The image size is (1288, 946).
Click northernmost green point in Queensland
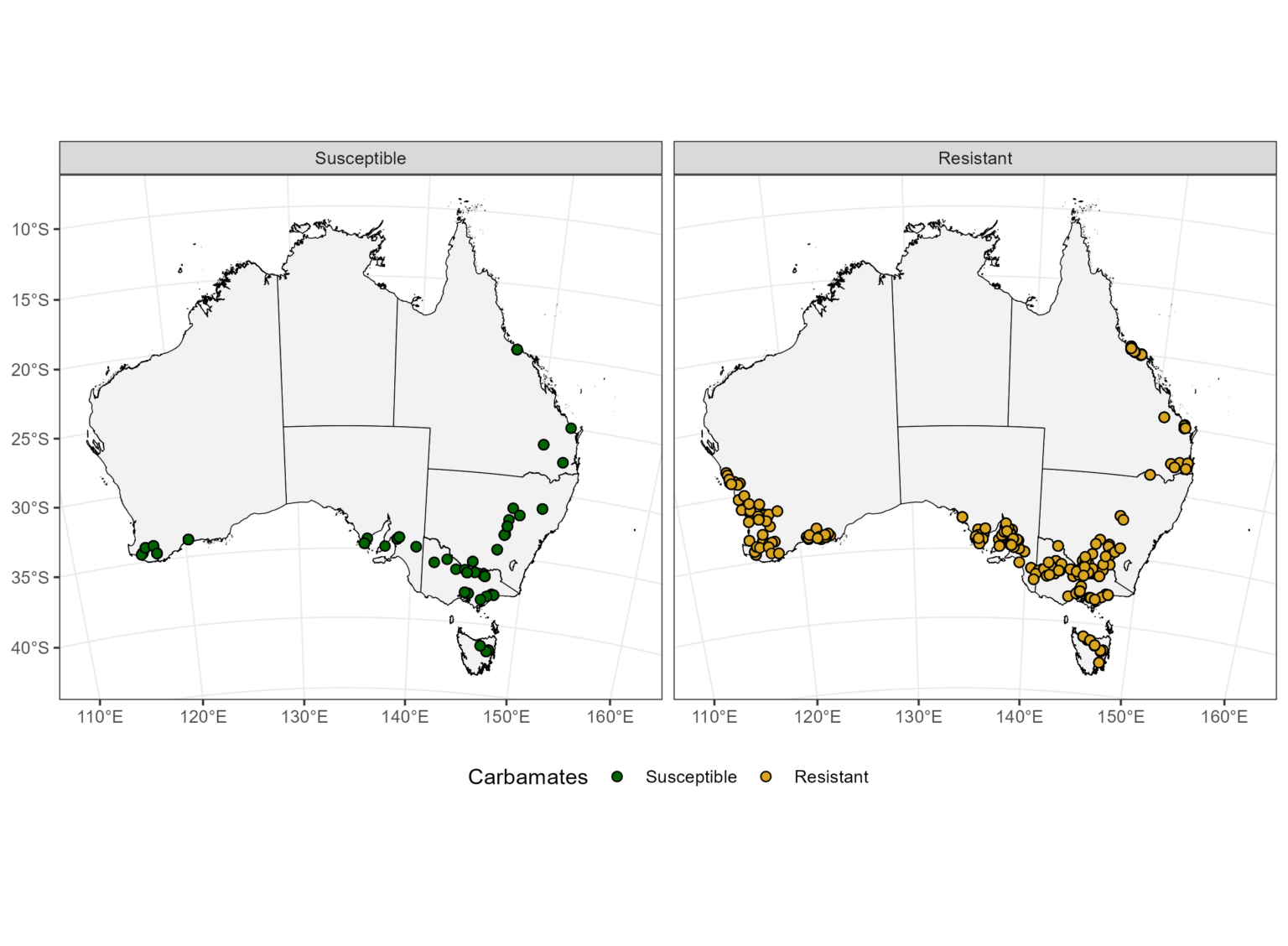[x=517, y=350]
